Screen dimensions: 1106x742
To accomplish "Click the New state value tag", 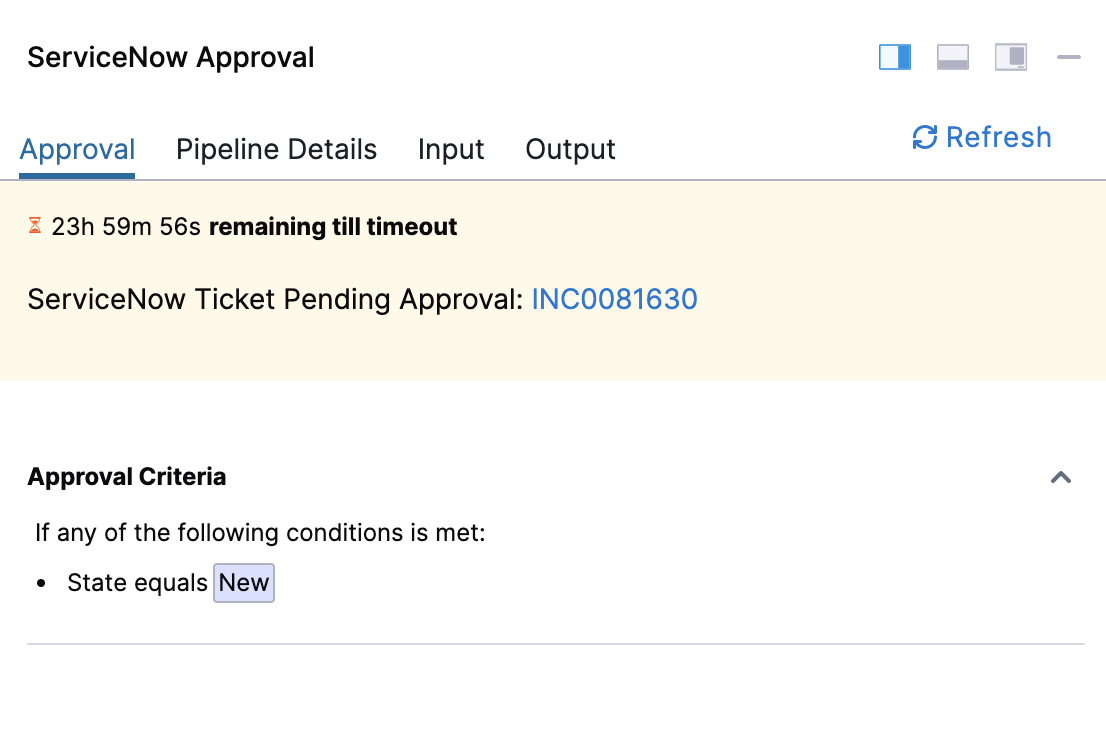I will pos(244,583).
